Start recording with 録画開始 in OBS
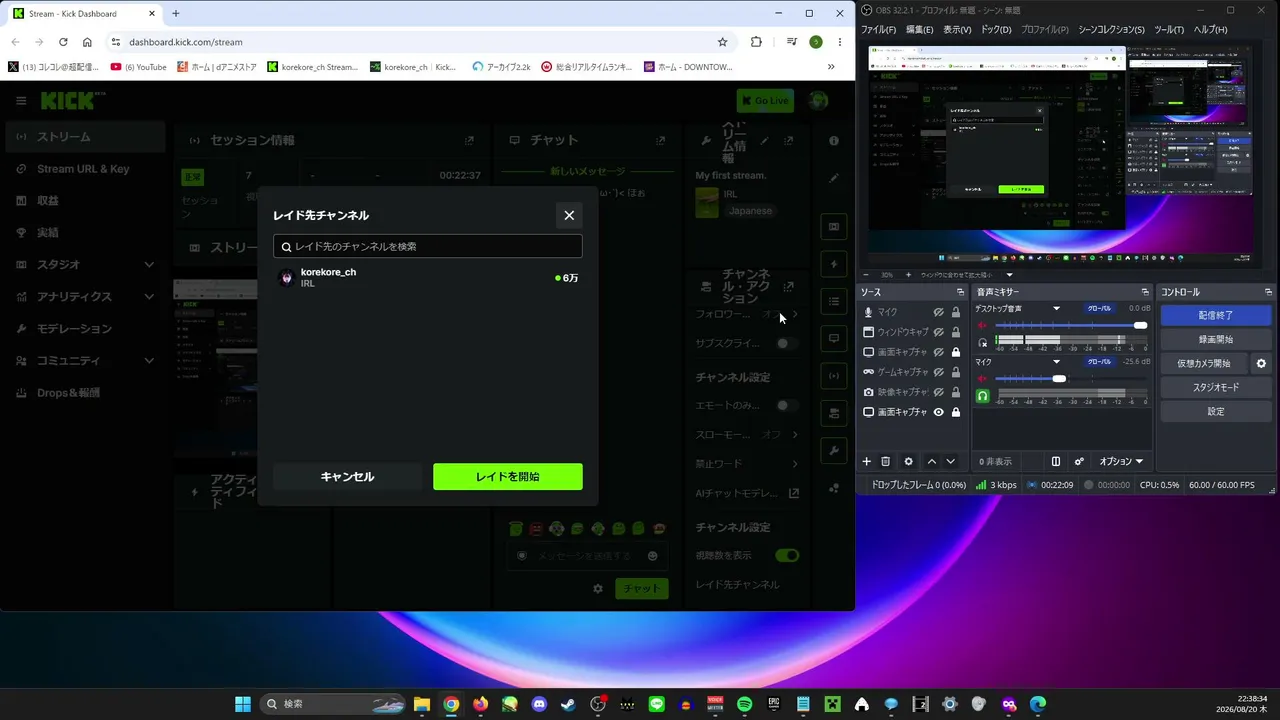The width and height of the screenshot is (1280, 720). pos(1215,339)
